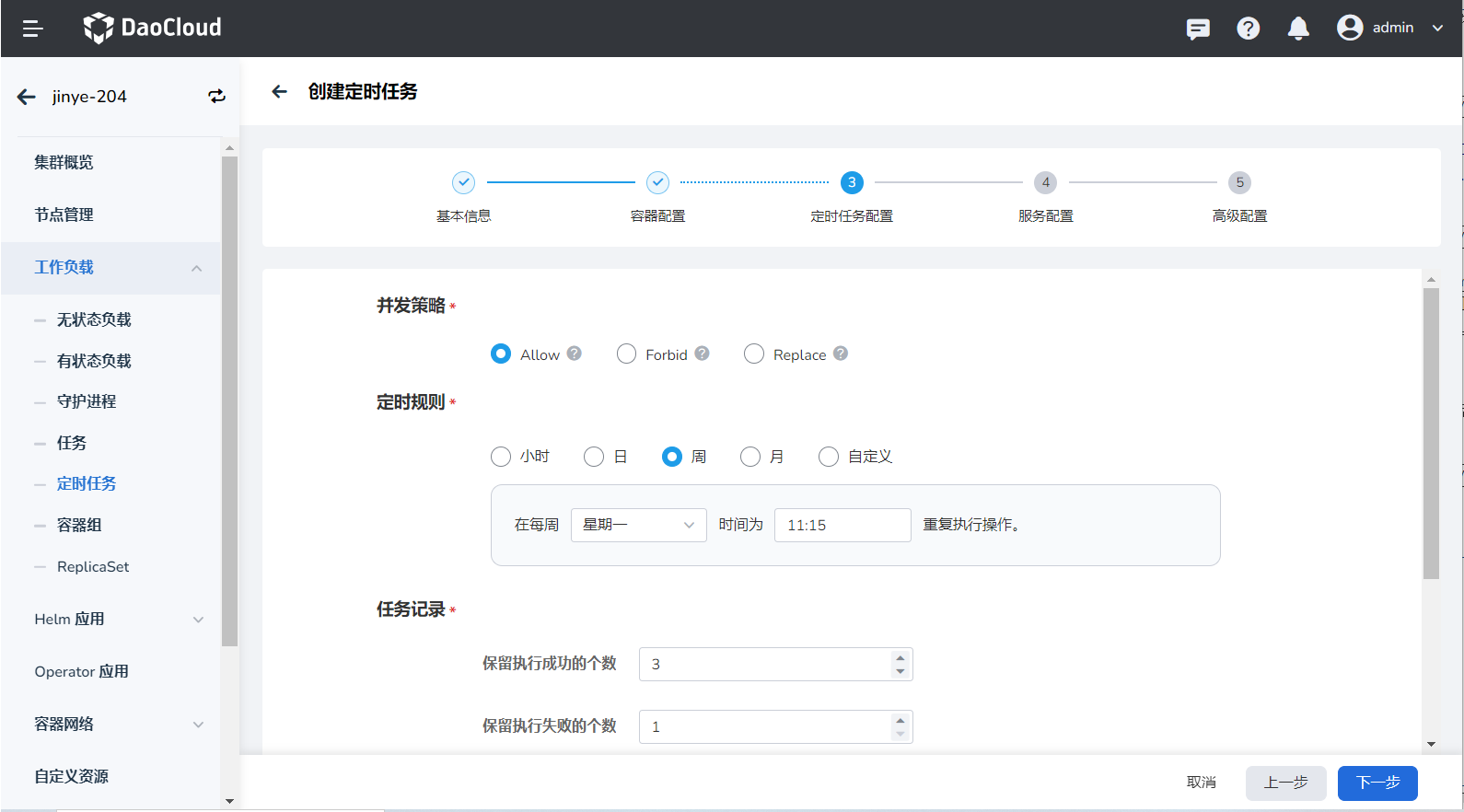Open the 星期一 weekday dropdown
Screen dimensions: 1464x812
(638, 525)
